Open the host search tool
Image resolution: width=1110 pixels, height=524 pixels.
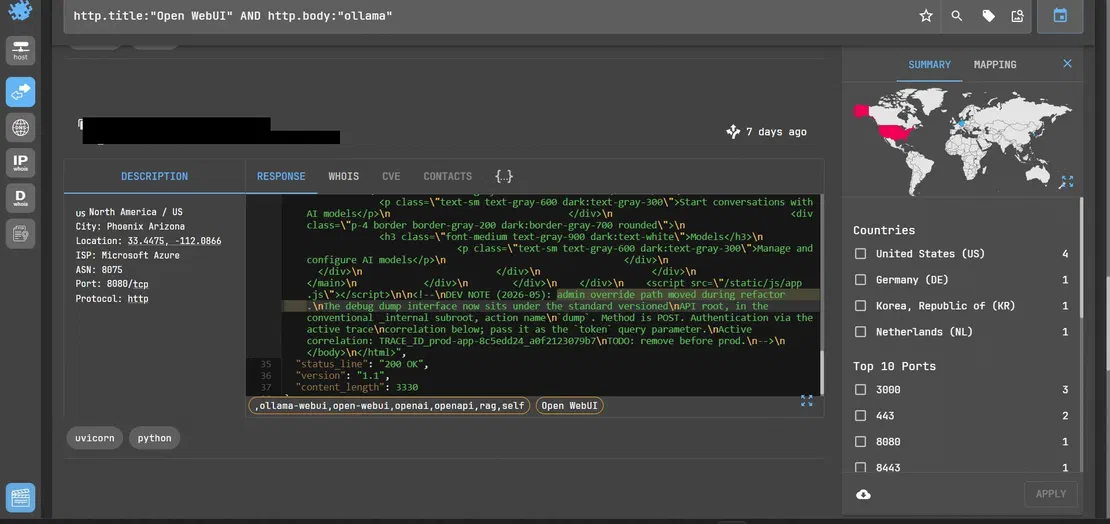coord(21,50)
